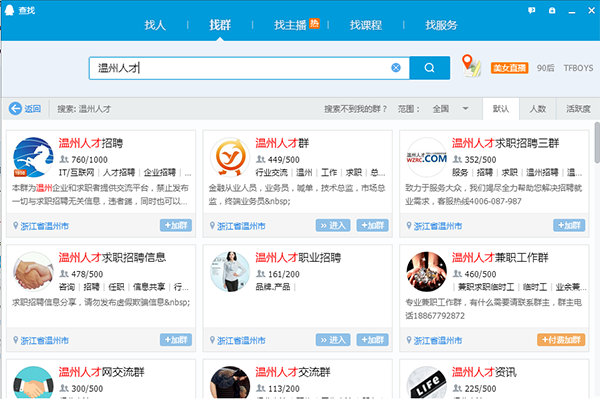
Task: Click the 90后 hot keyword
Action: pyautogui.click(x=545, y=68)
